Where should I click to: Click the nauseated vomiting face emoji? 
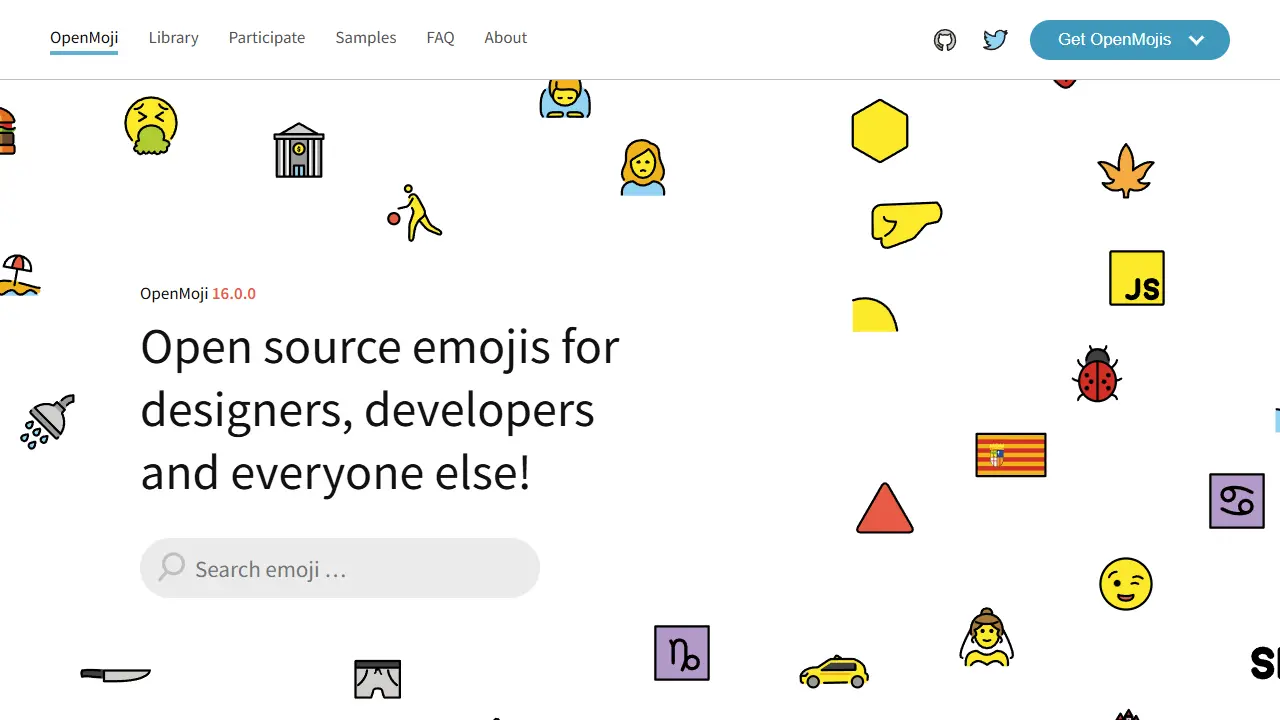tap(151, 126)
